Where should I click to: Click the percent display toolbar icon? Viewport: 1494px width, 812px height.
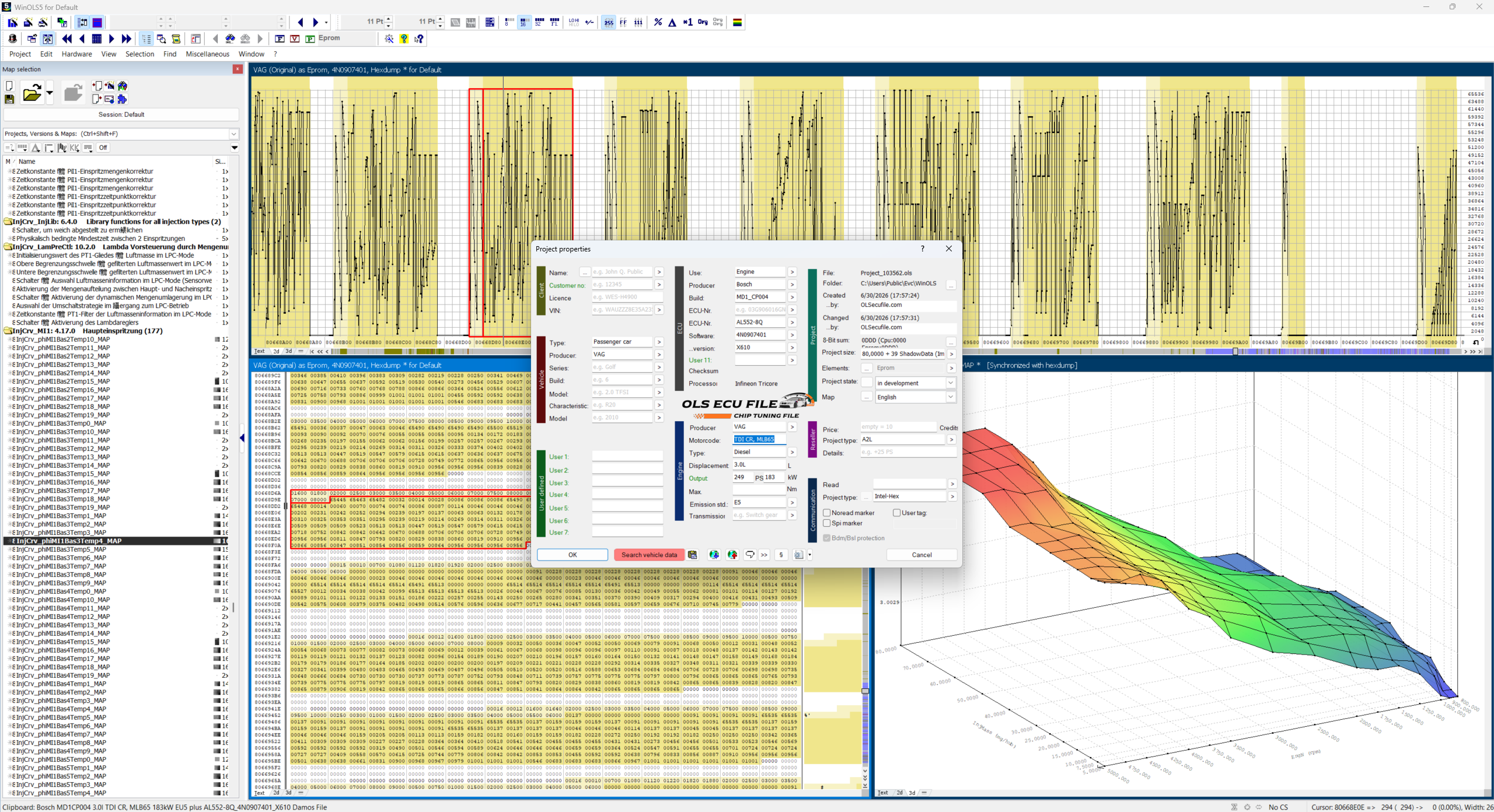coord(658,22)
